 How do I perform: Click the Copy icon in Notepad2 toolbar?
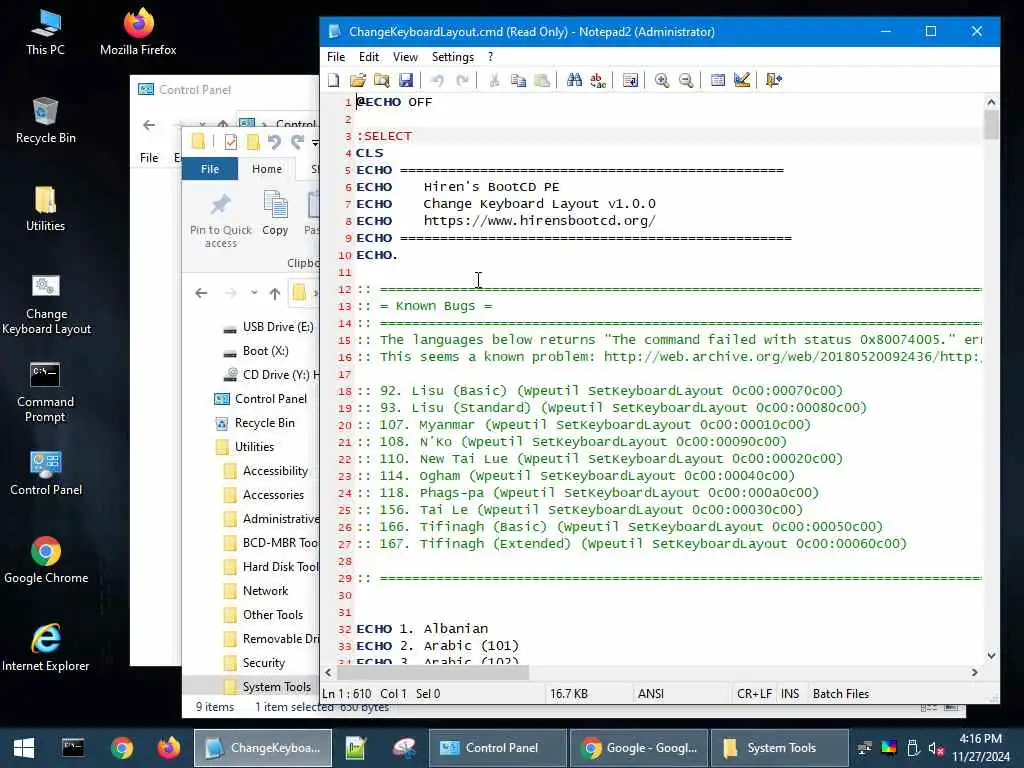(x=518, y=80)
